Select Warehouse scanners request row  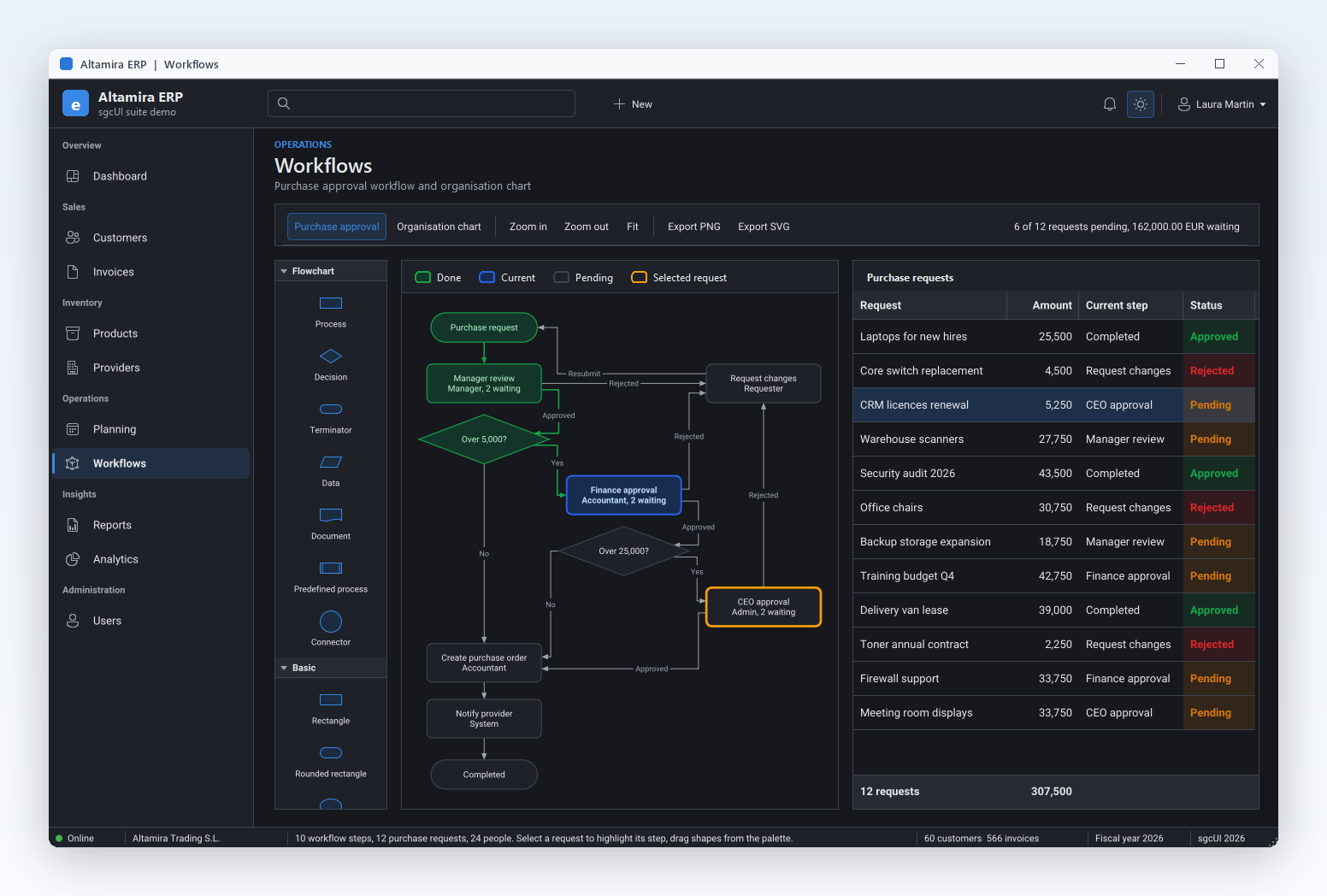pyautogui.click(x=1053, y=439)
